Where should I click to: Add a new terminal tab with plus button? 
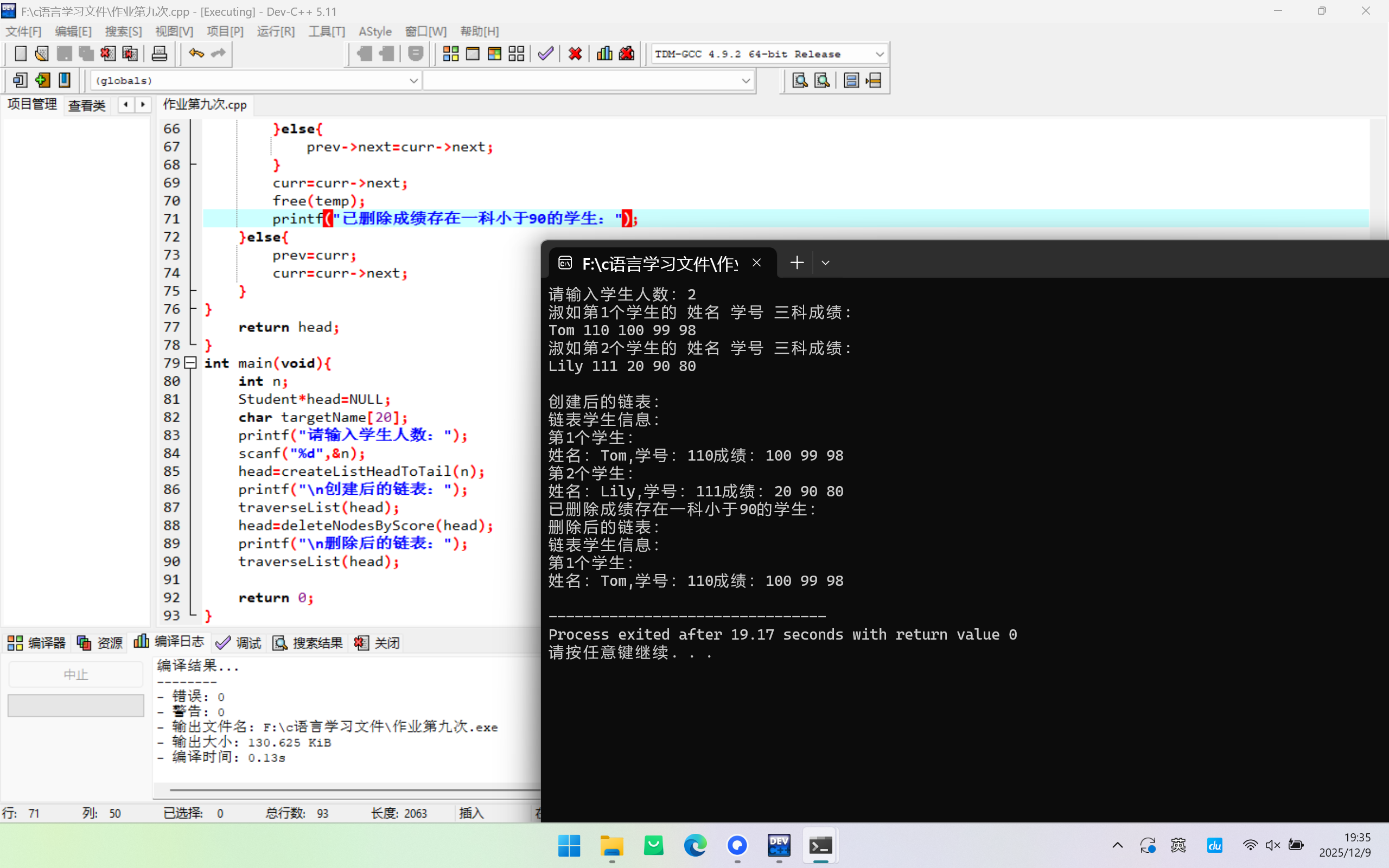(x=797, y=263)
